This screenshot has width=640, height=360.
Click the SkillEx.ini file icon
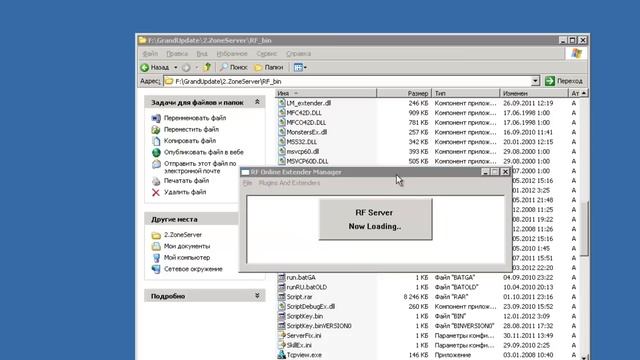tap(281, 345)
